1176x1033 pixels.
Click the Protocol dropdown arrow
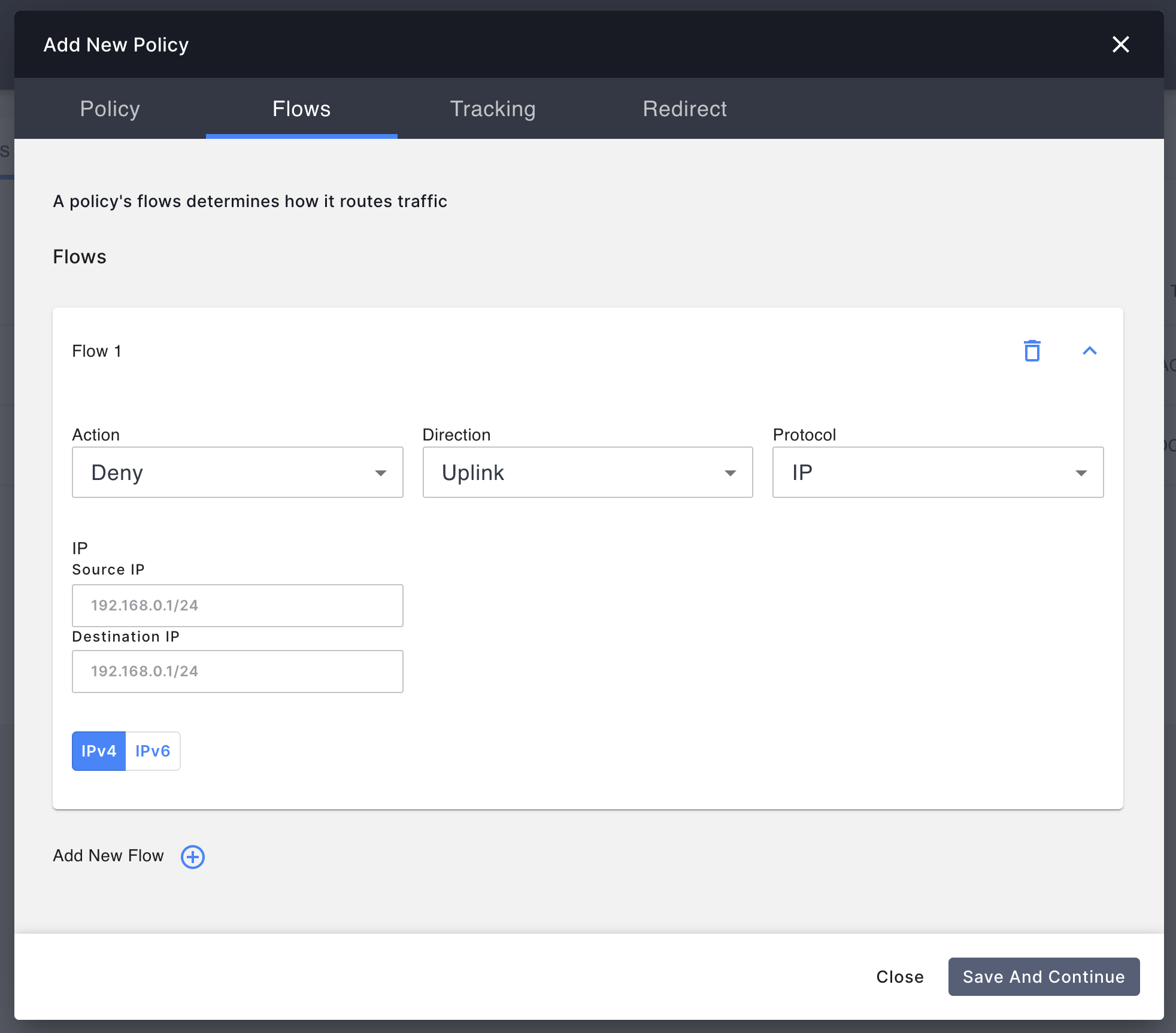coord(1081,472)
